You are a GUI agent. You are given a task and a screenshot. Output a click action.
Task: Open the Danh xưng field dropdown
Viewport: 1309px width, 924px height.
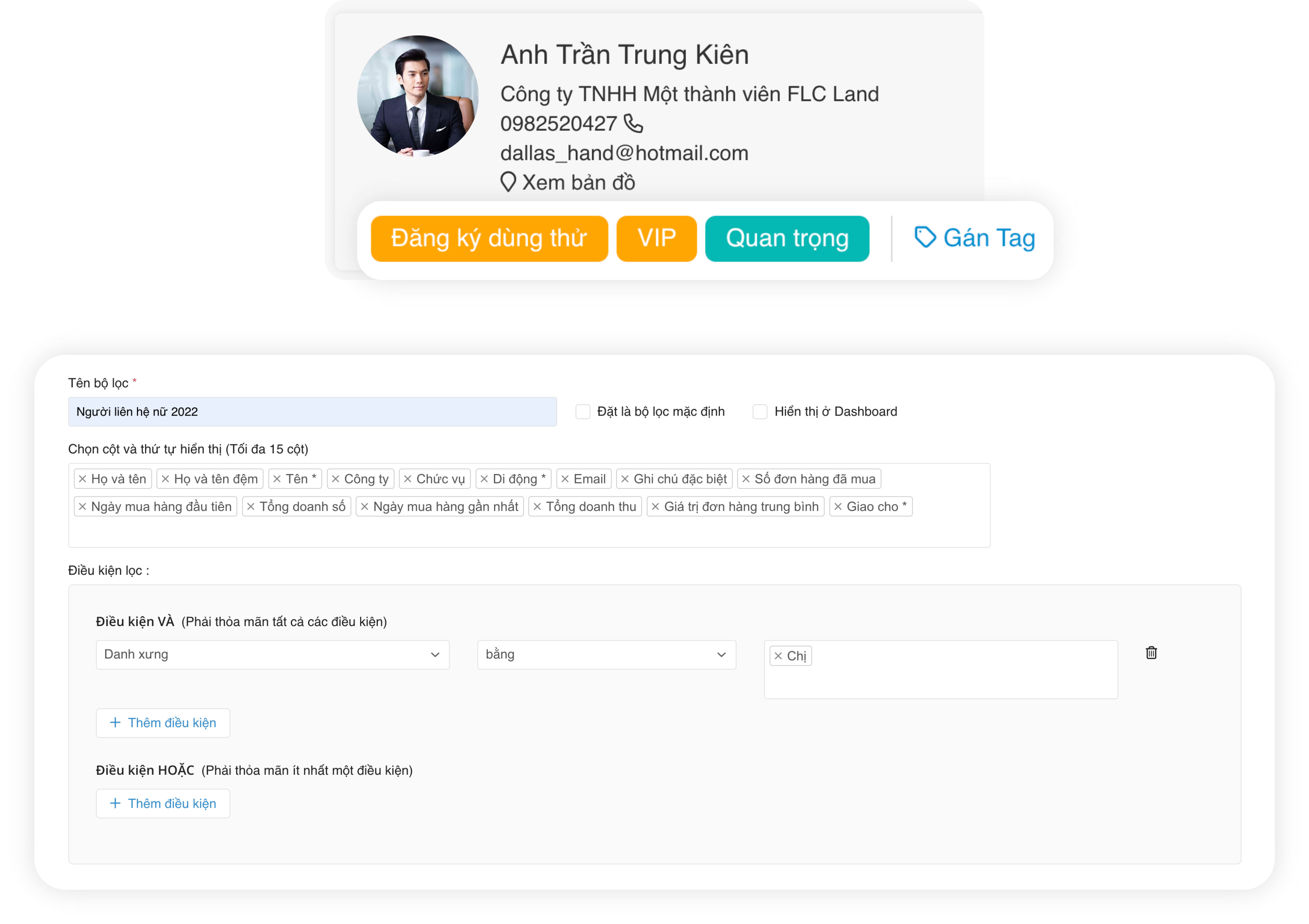click(273, 654)
